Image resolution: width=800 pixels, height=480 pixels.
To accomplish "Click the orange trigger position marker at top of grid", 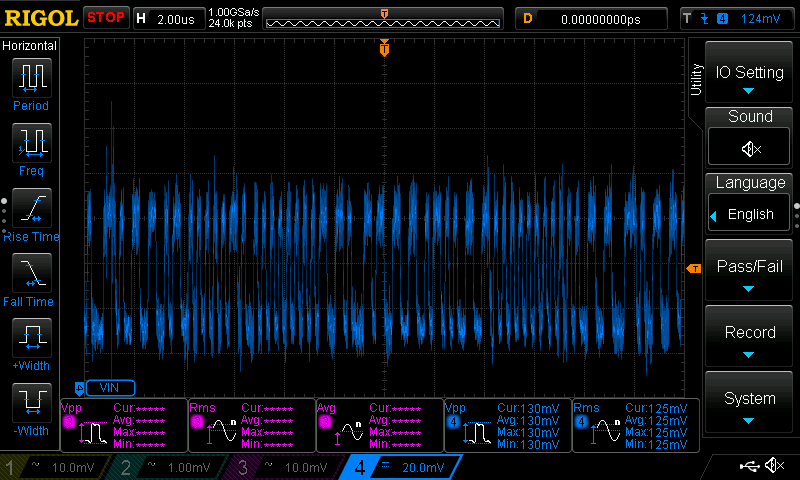I will pyautogui.click(x=384, y=48).
